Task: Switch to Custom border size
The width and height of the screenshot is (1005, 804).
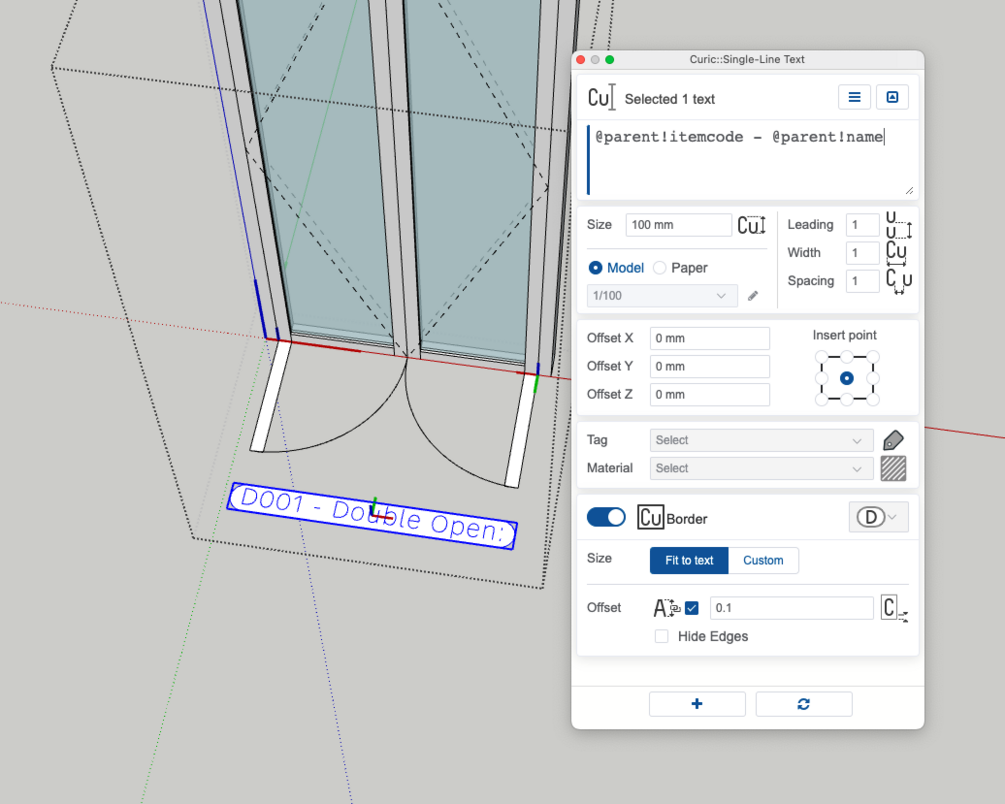Action: 763,560
